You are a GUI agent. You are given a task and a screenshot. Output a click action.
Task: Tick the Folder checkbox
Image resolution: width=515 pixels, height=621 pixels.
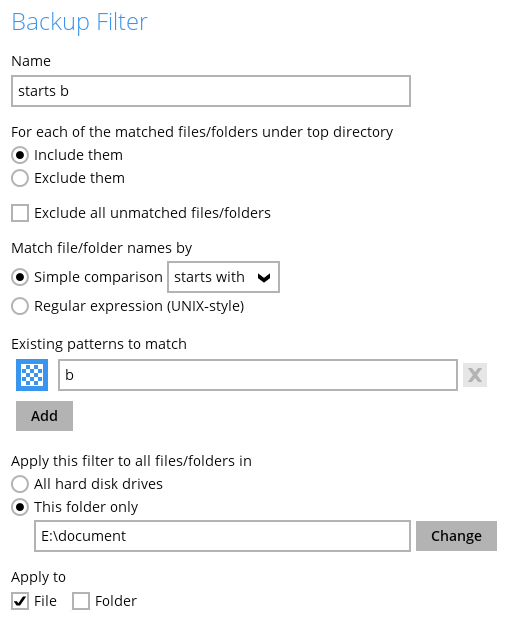coord(81,601)
